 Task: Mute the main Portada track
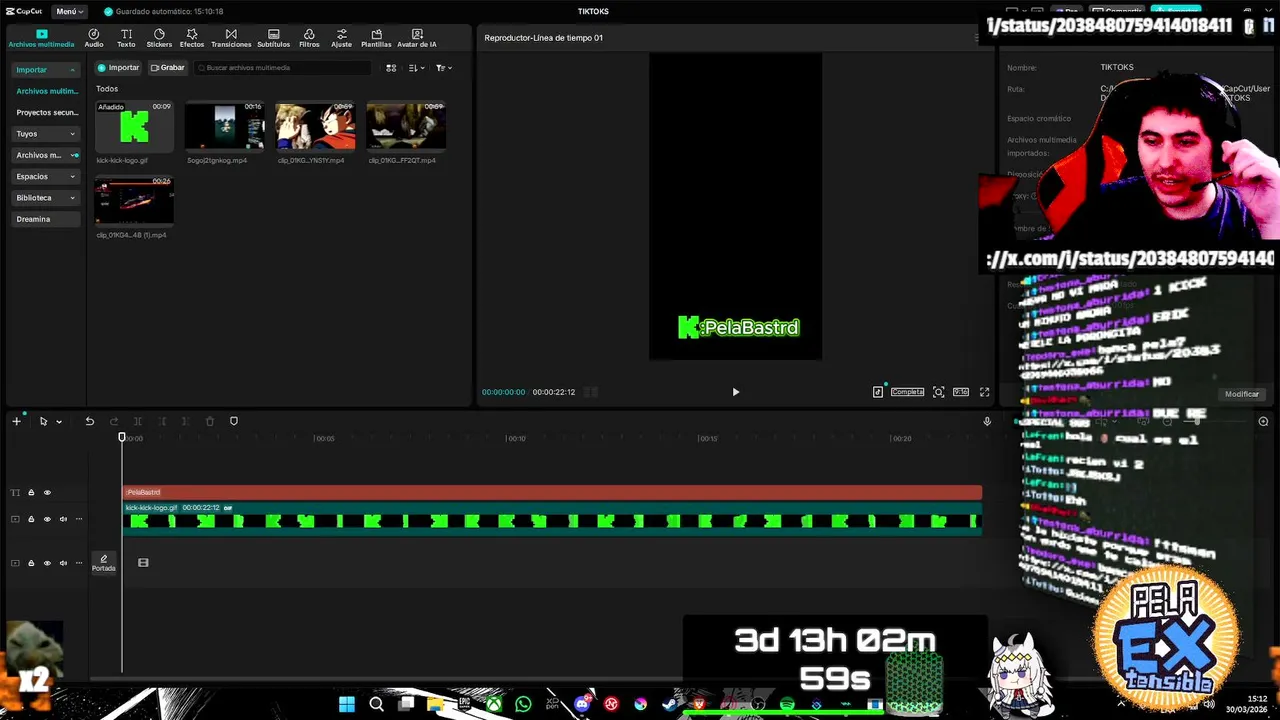coord(63,563)
